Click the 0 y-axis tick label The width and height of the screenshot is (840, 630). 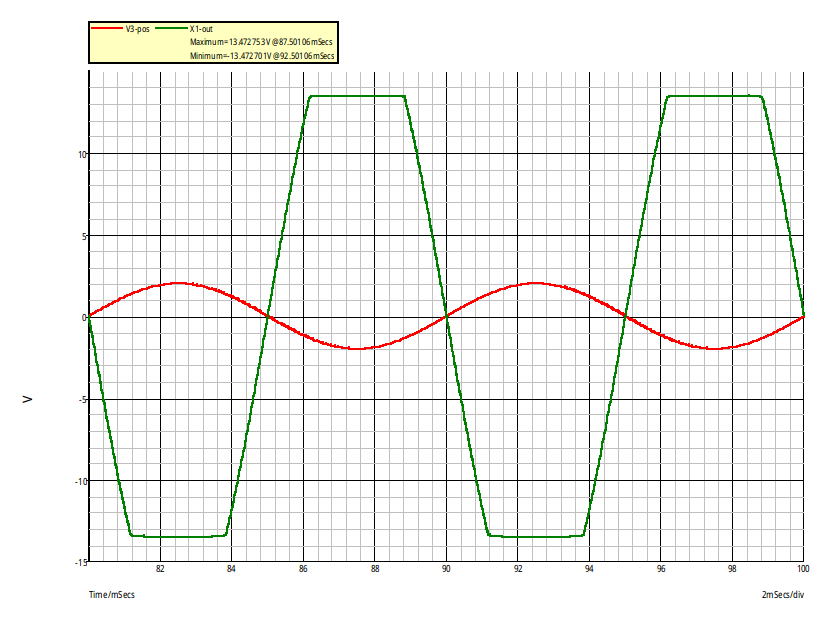click(x=84, y=318)
